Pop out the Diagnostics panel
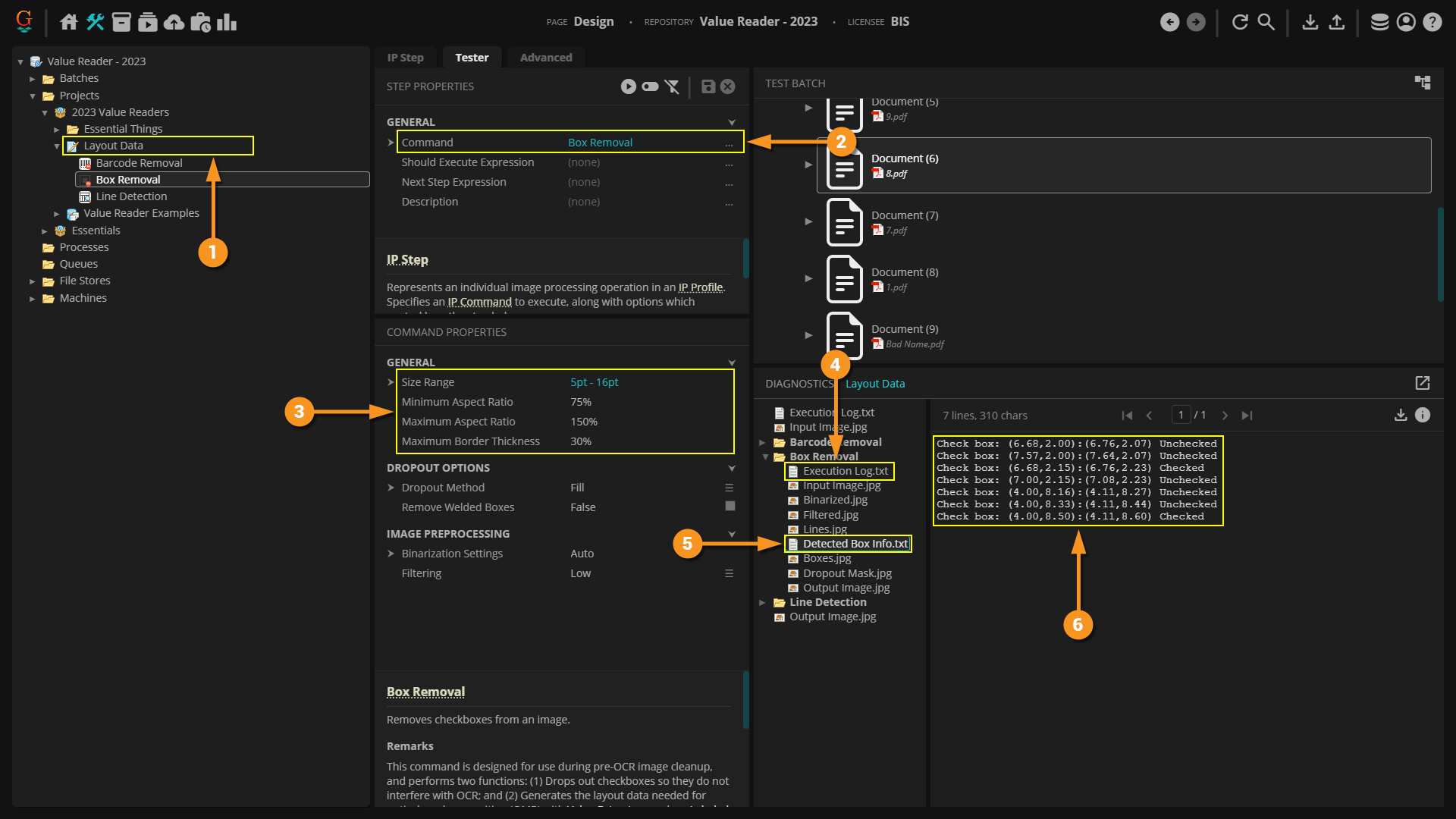 (x=1422, y=384)
